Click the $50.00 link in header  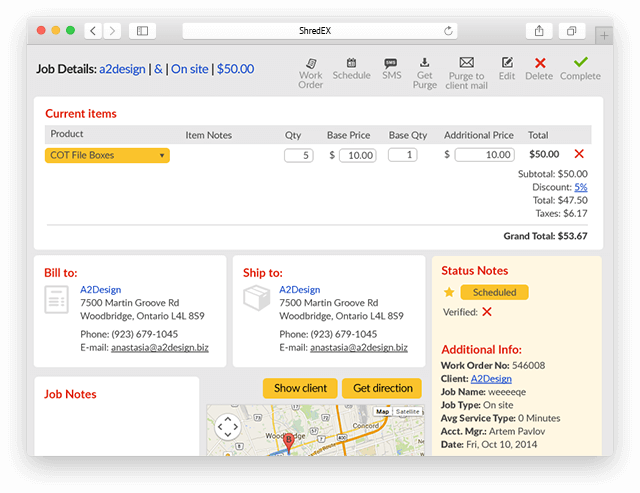point(236,69)
